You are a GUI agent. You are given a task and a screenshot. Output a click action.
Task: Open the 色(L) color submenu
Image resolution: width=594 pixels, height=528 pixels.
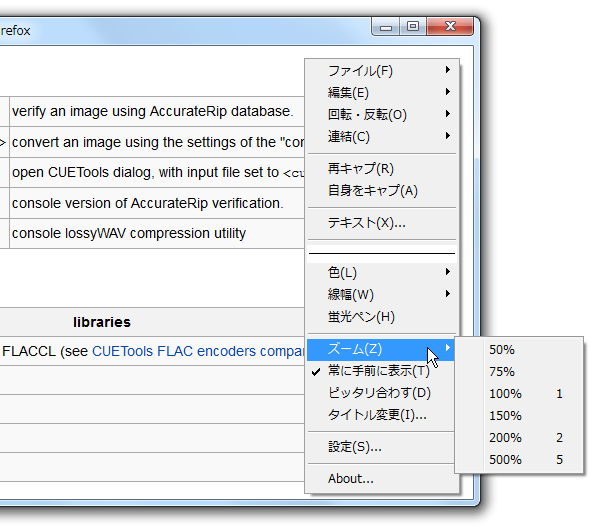click(382, 272)
